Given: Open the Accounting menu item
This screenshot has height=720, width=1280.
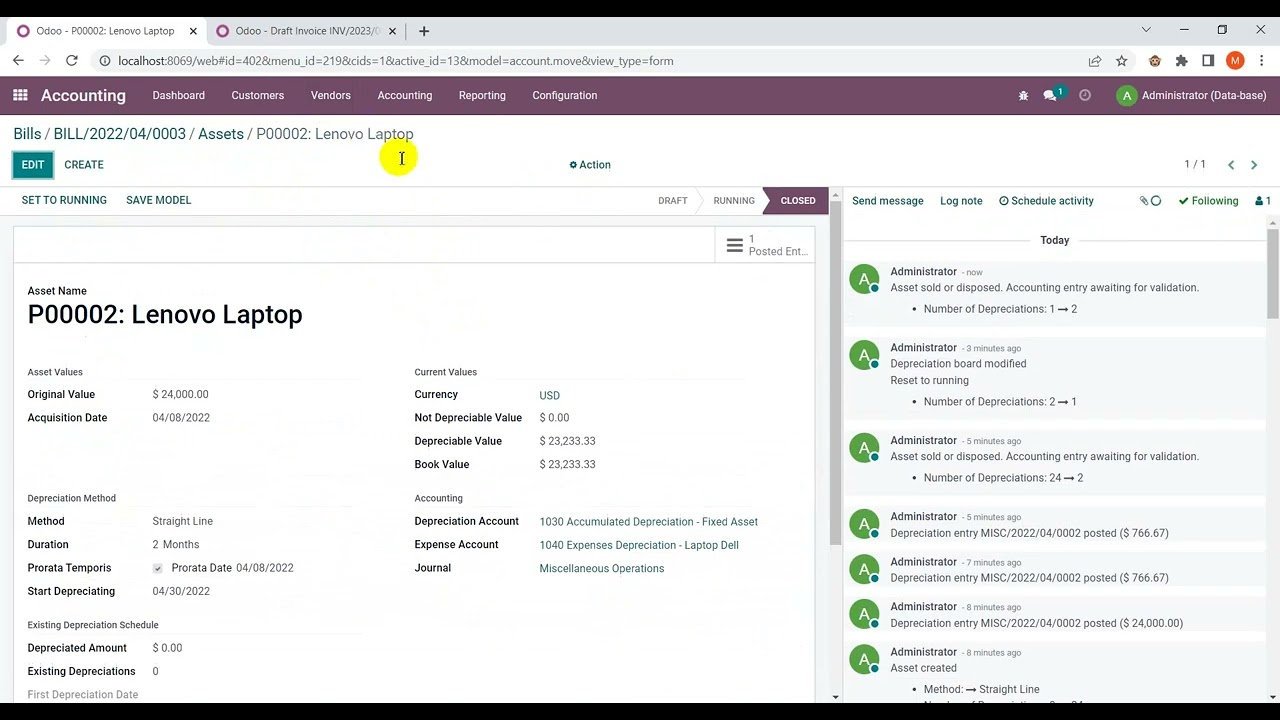Looking at the screenshot, I should pyautogui.click(x=405, y=96).
